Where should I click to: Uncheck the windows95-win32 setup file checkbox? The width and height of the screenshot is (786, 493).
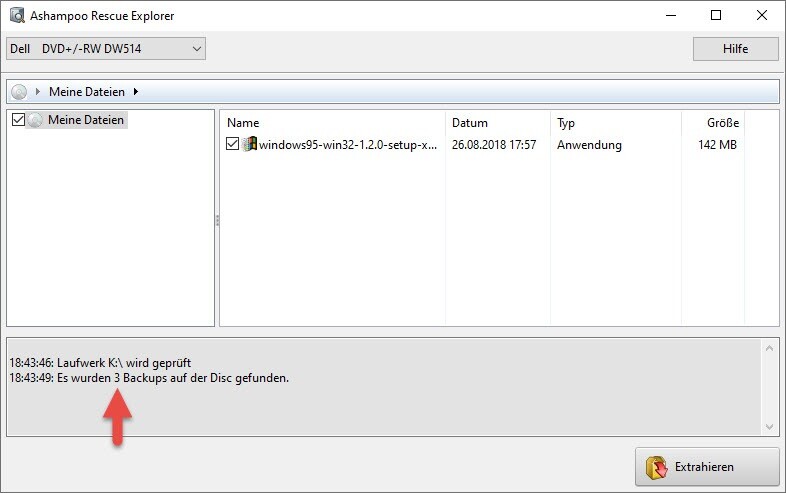[233, 145]
